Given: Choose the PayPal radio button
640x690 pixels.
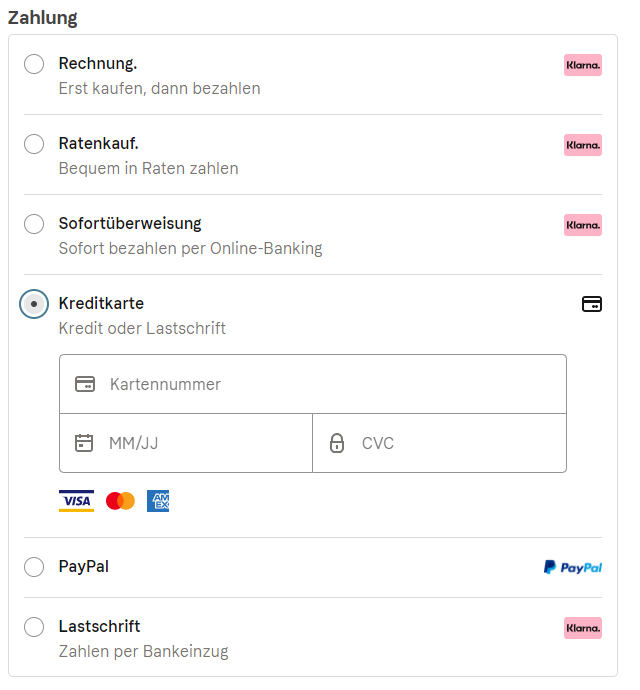Looking at the screenshot, I should (34, 567).
